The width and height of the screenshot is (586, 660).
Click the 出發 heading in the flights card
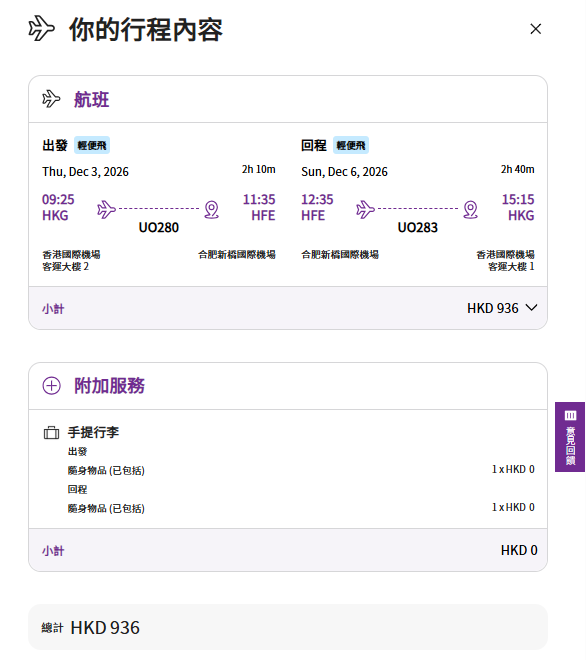click(x=55, y=146)
